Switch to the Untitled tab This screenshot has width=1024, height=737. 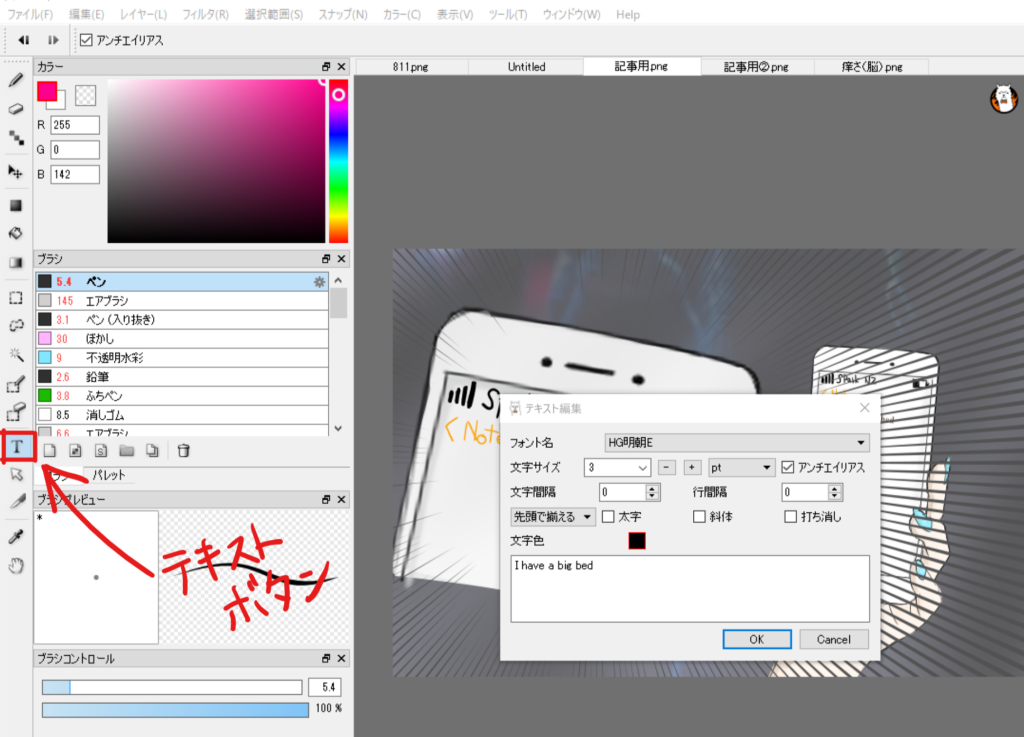click(x=526, y=67)
